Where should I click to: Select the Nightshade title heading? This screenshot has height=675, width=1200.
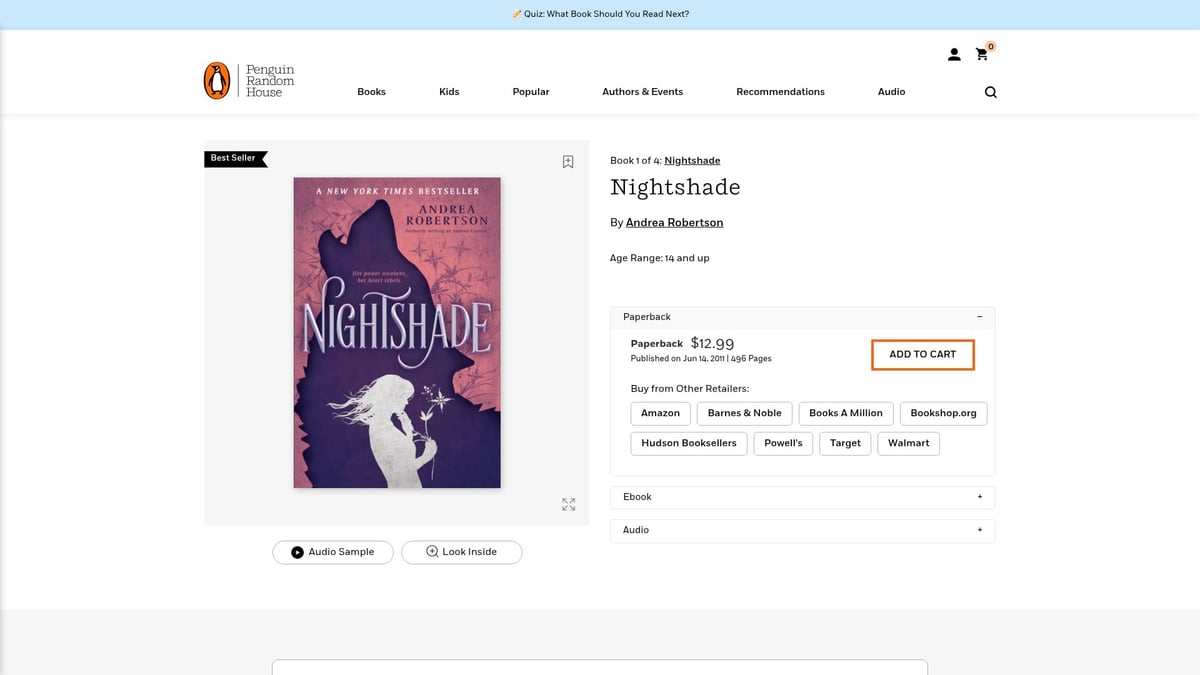tap(675, 188)
